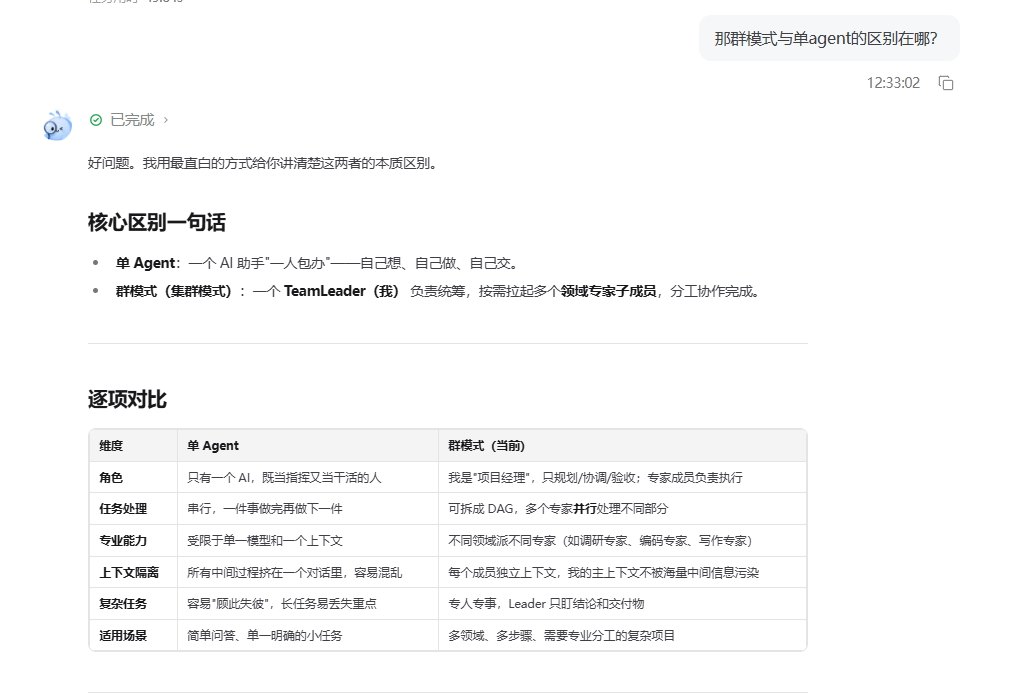Click the 适用场景 row label
This screenshot has height=698, width=1017.
coord(123,635)
